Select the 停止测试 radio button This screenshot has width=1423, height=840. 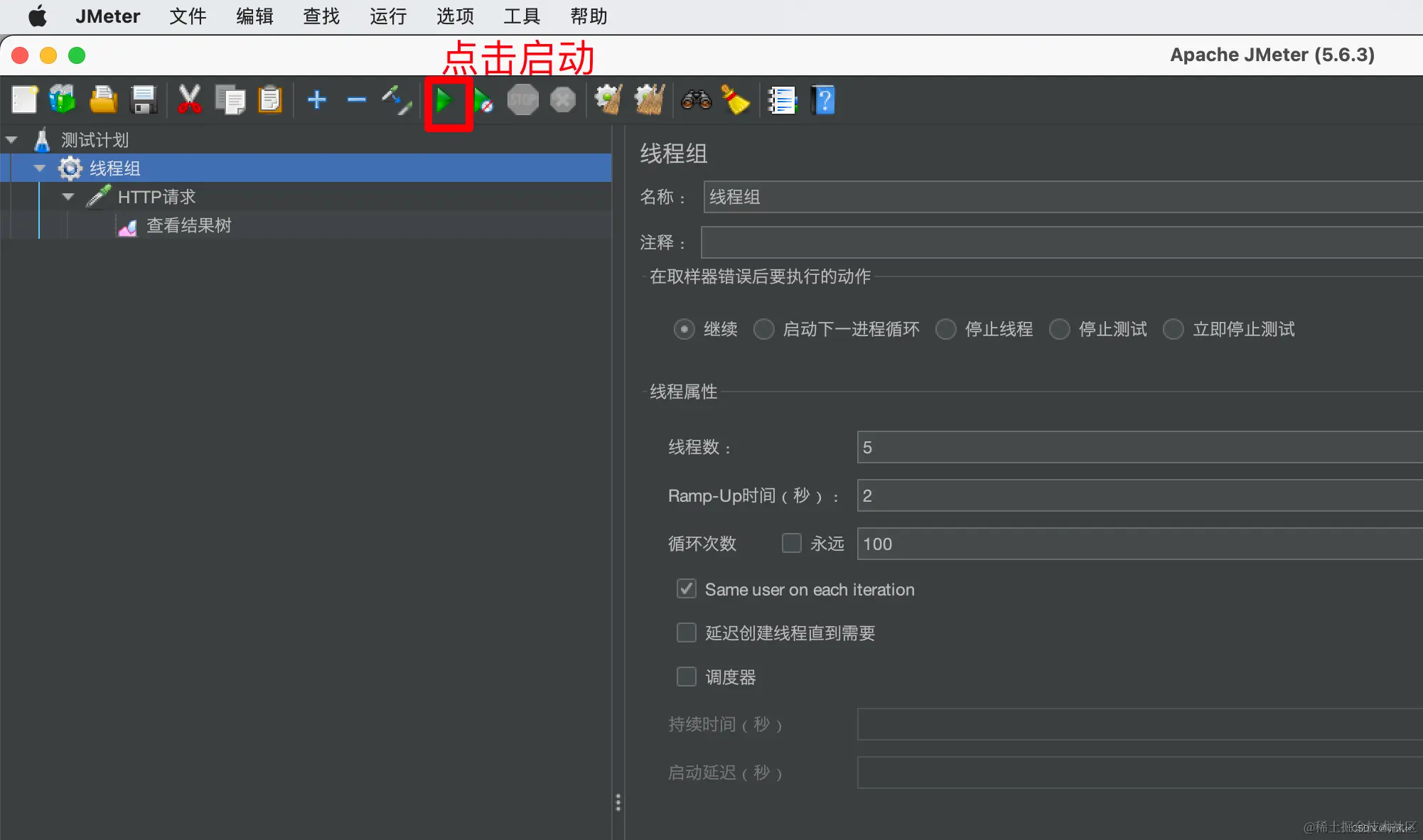[x=1059, y=329]
